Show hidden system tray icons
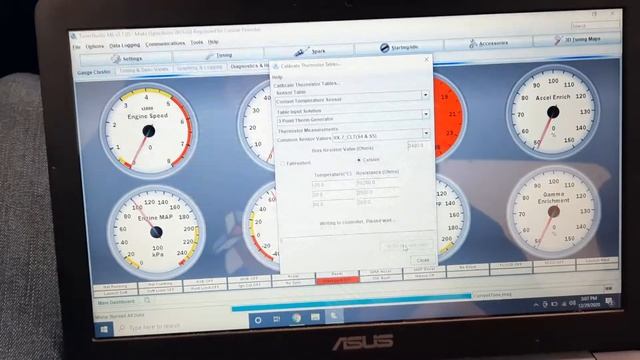This screenshot has width=640, height=360. pyautogui.click(x=536, y=305)
